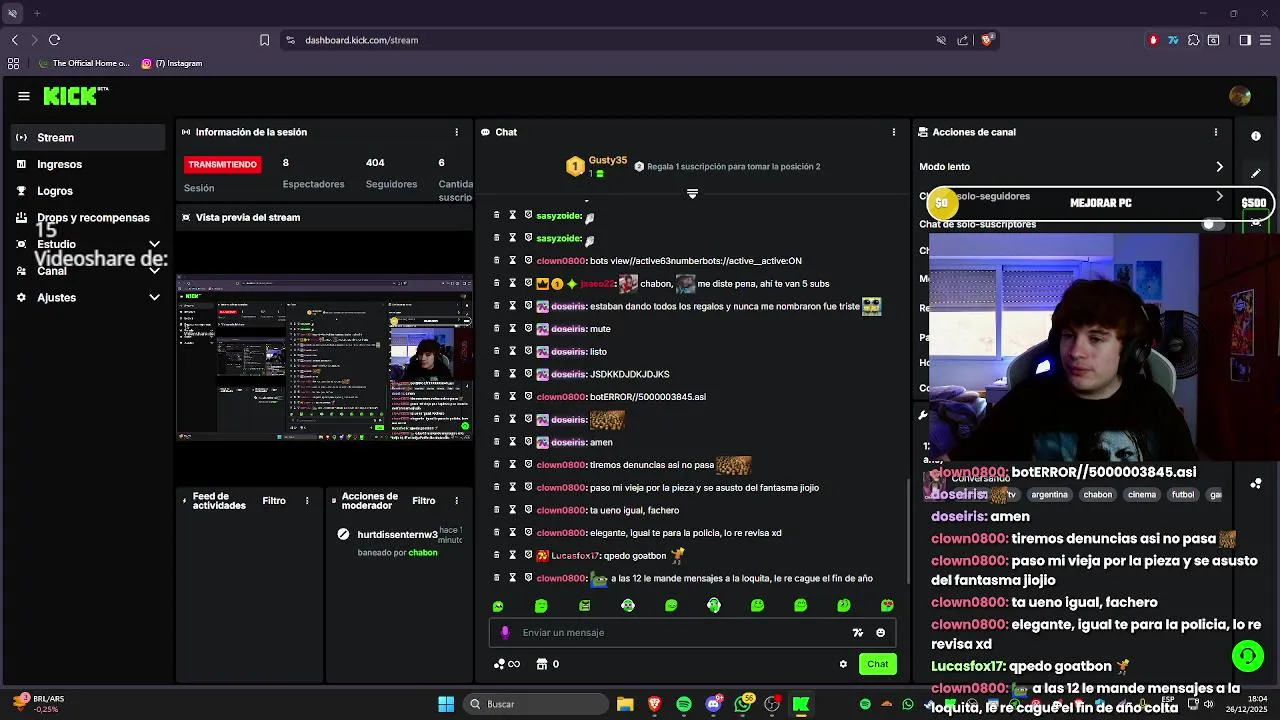Open File Explorer from the taskbar

click(x=625, y=704)
